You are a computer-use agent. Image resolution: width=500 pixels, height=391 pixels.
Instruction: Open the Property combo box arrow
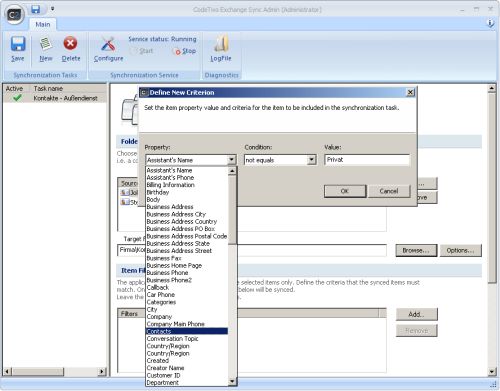(232, 160)
